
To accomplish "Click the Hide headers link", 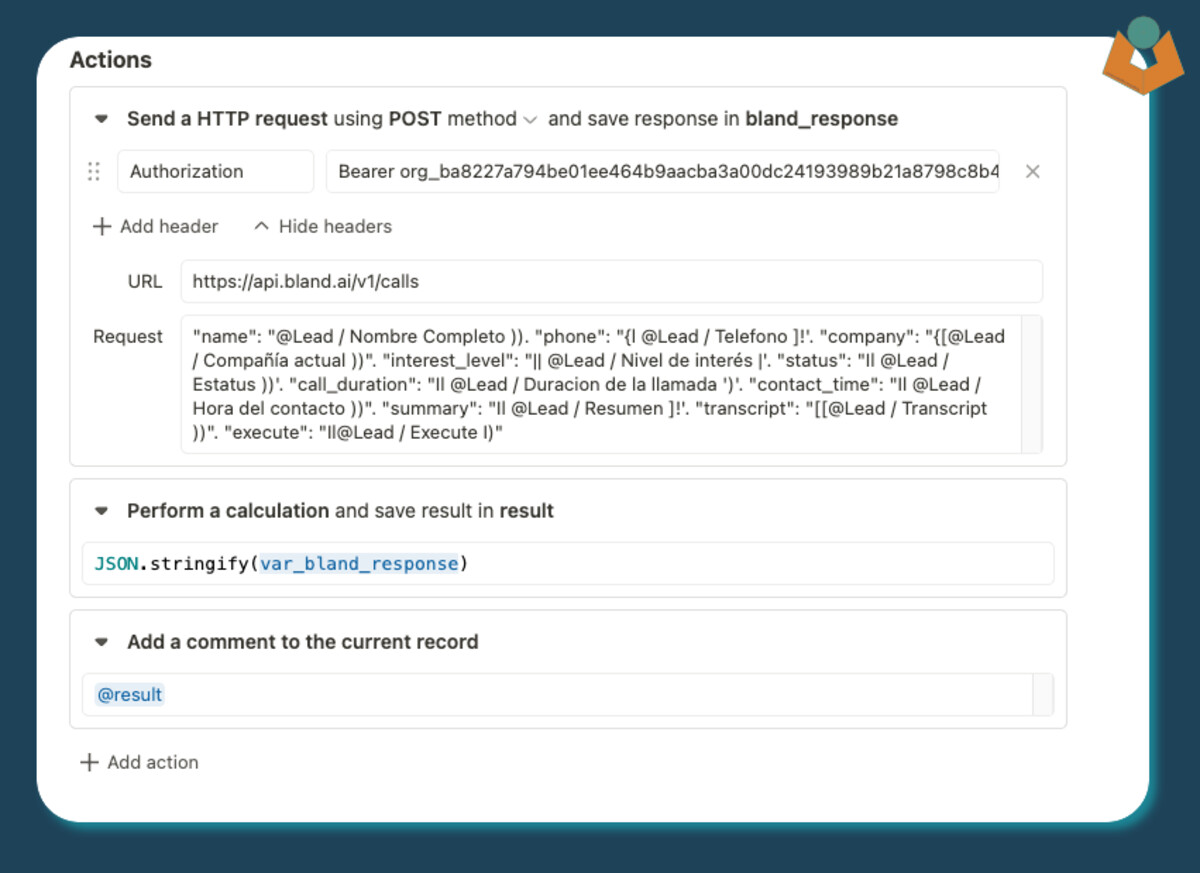I will coord(335,227).
